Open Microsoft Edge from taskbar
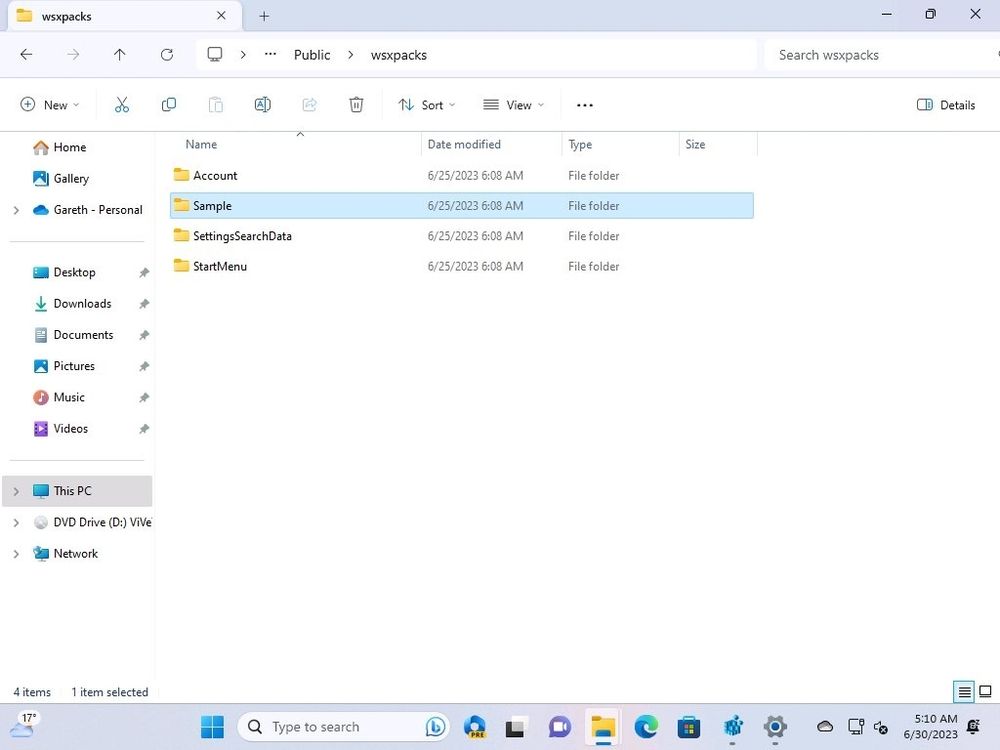This screenshot has width=1000, height=750. [646, 727]
